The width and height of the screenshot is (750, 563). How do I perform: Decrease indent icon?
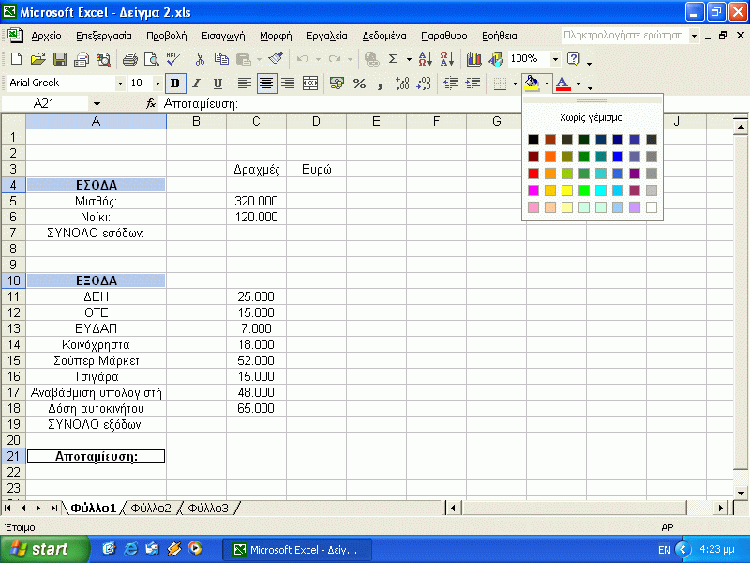pos(450,84)
